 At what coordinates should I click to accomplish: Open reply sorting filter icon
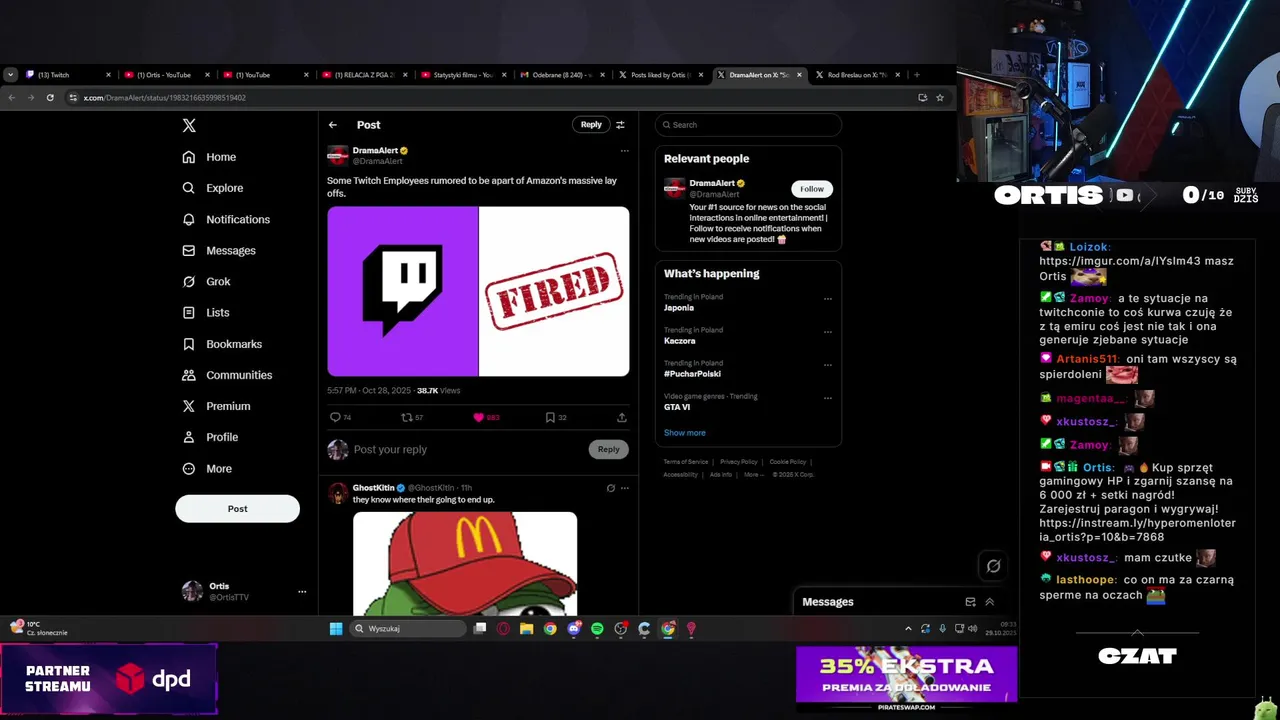(x=620, y=125)
